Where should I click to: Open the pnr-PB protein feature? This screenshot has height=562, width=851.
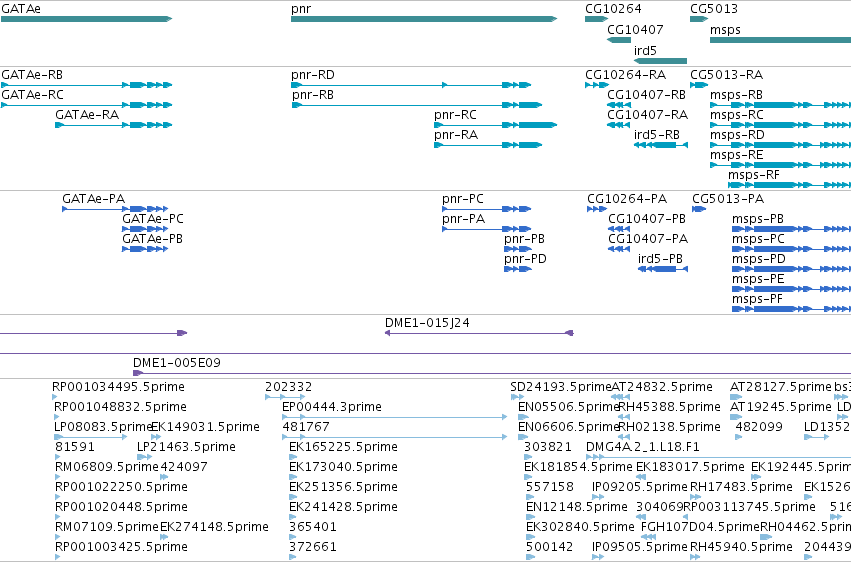click(x=517, y=249)
